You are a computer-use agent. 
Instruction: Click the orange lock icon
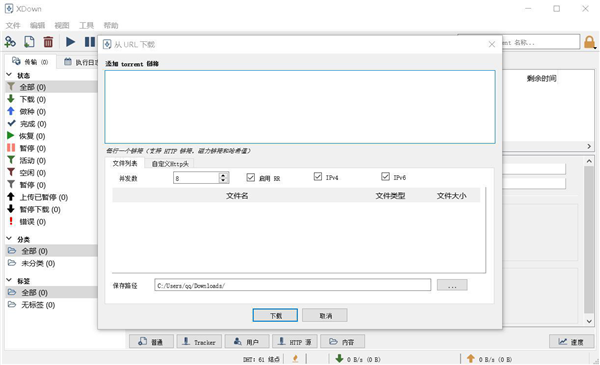coord(590,42)
